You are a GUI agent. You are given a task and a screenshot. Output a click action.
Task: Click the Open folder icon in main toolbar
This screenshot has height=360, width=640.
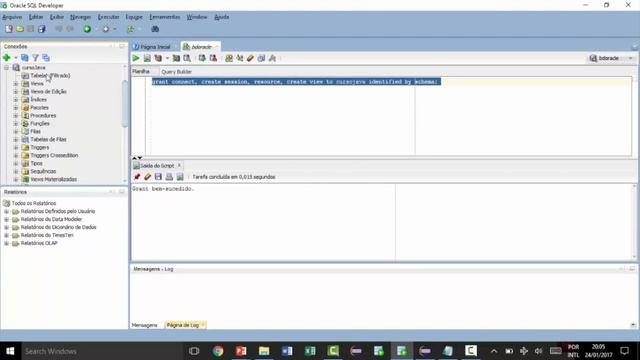pyautogui.click(x=20, y=29)
